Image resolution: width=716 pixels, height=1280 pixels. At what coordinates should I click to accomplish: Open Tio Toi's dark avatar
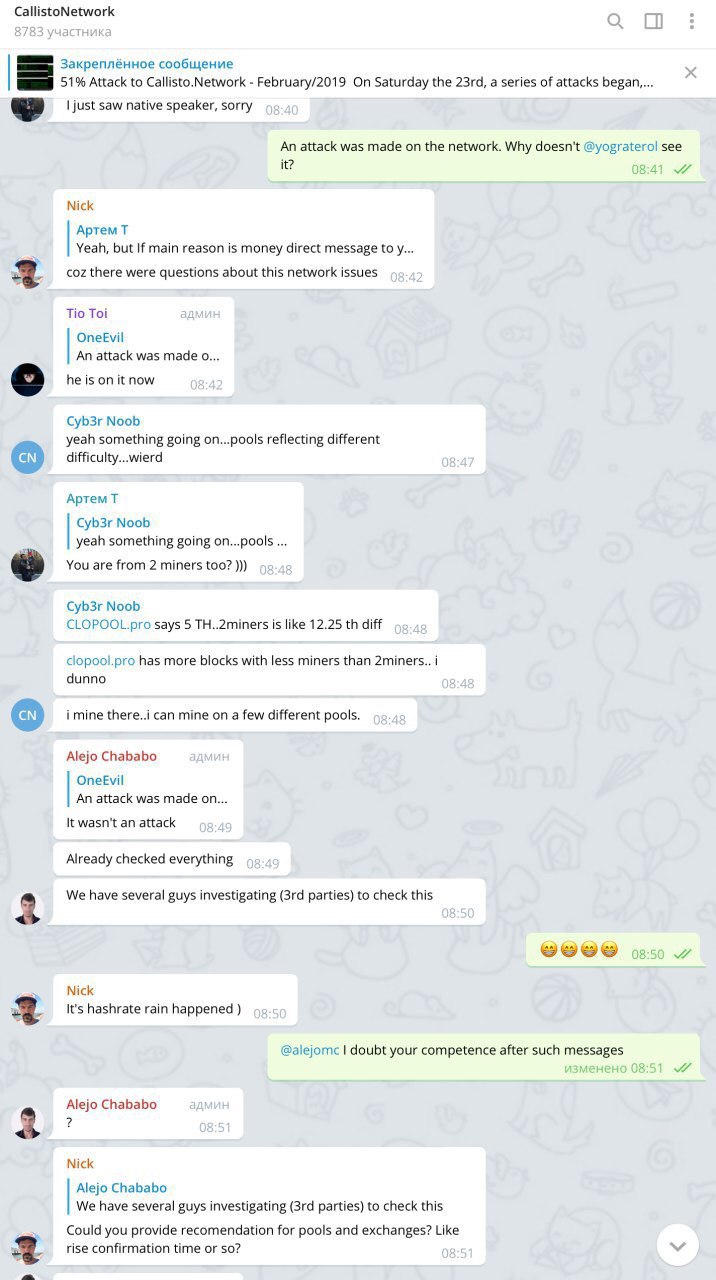coord(27,380)
